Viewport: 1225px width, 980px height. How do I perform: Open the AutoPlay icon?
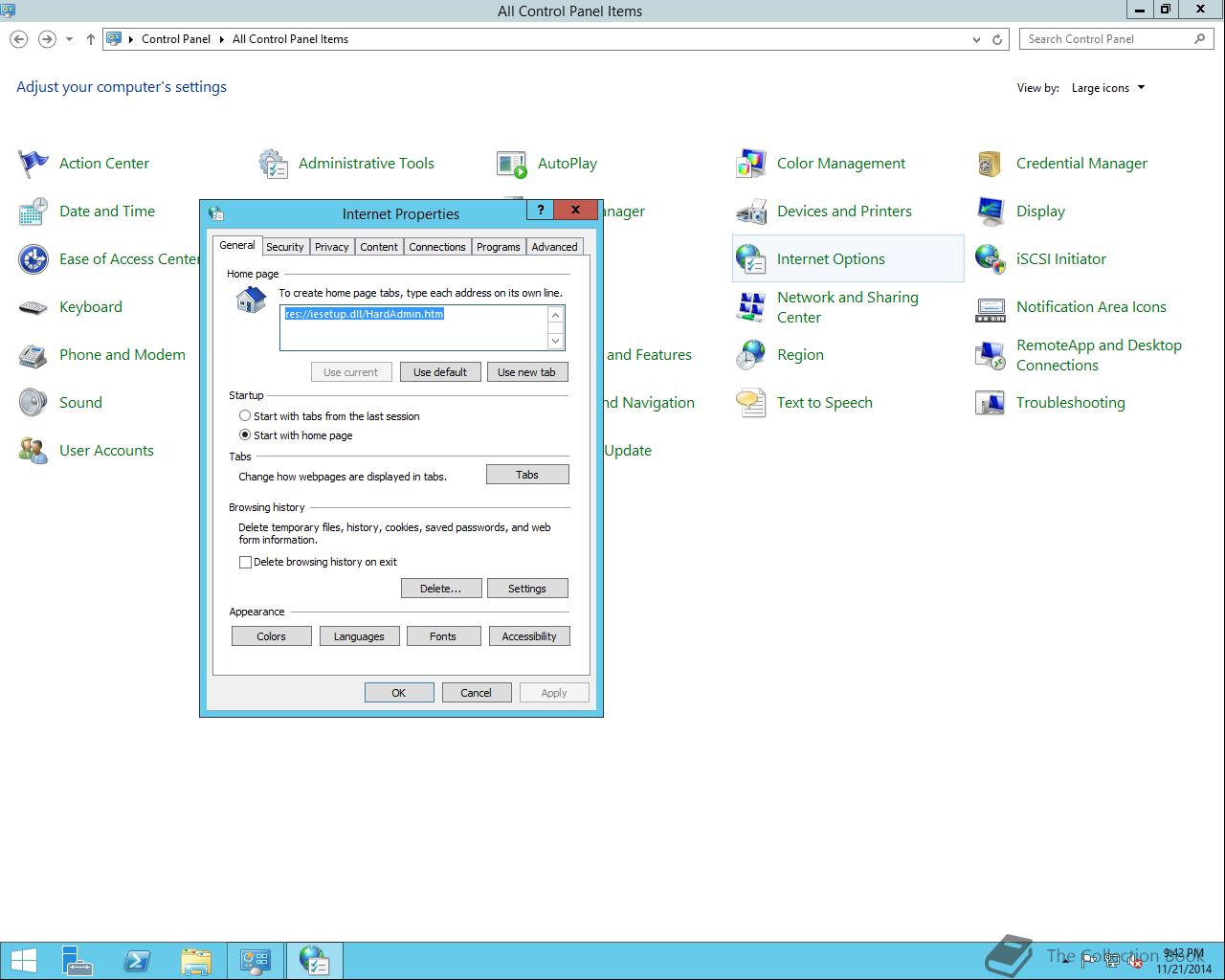[x=512, y=164]
